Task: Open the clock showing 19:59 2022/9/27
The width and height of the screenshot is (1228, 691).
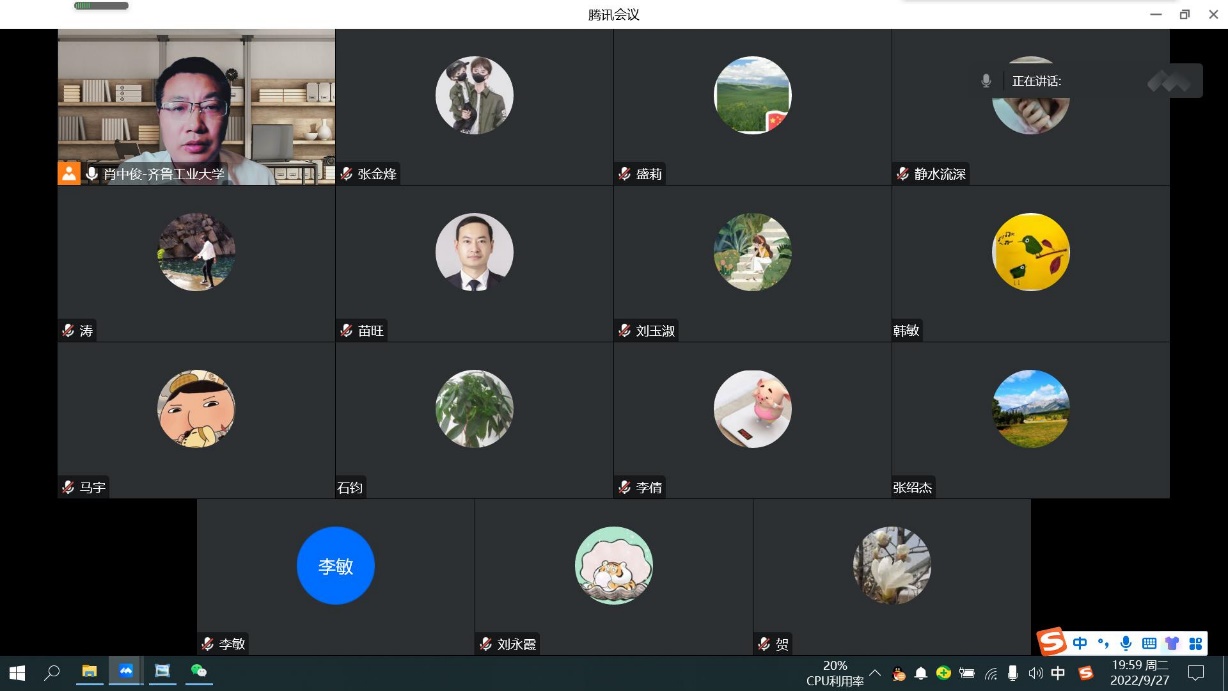Action: coord(1140,673)
